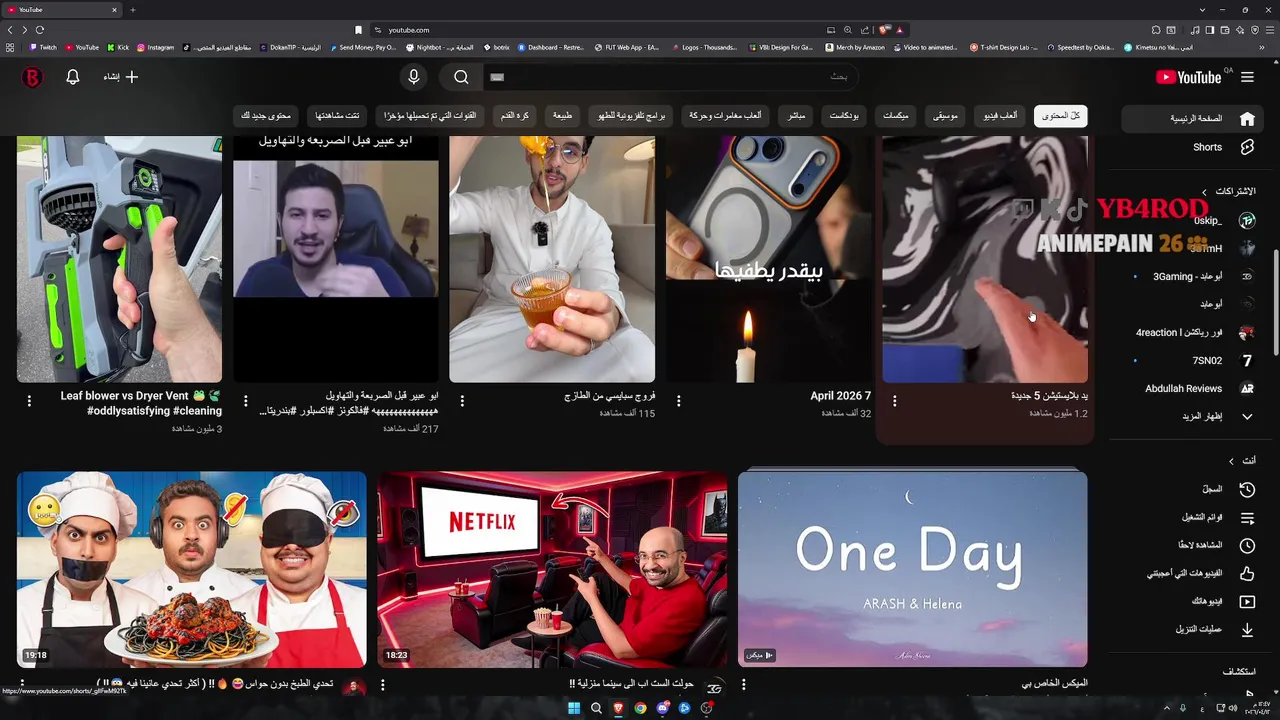
Task: Open the الاشتراكات subscriptions section header
Action: click(1228, 191)
